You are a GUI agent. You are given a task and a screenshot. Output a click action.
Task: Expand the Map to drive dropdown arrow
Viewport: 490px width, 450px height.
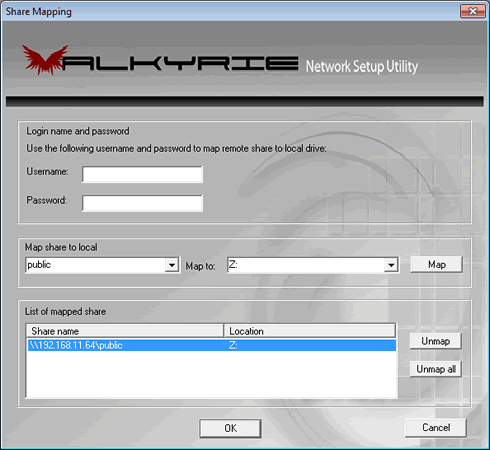pos(391,265)
